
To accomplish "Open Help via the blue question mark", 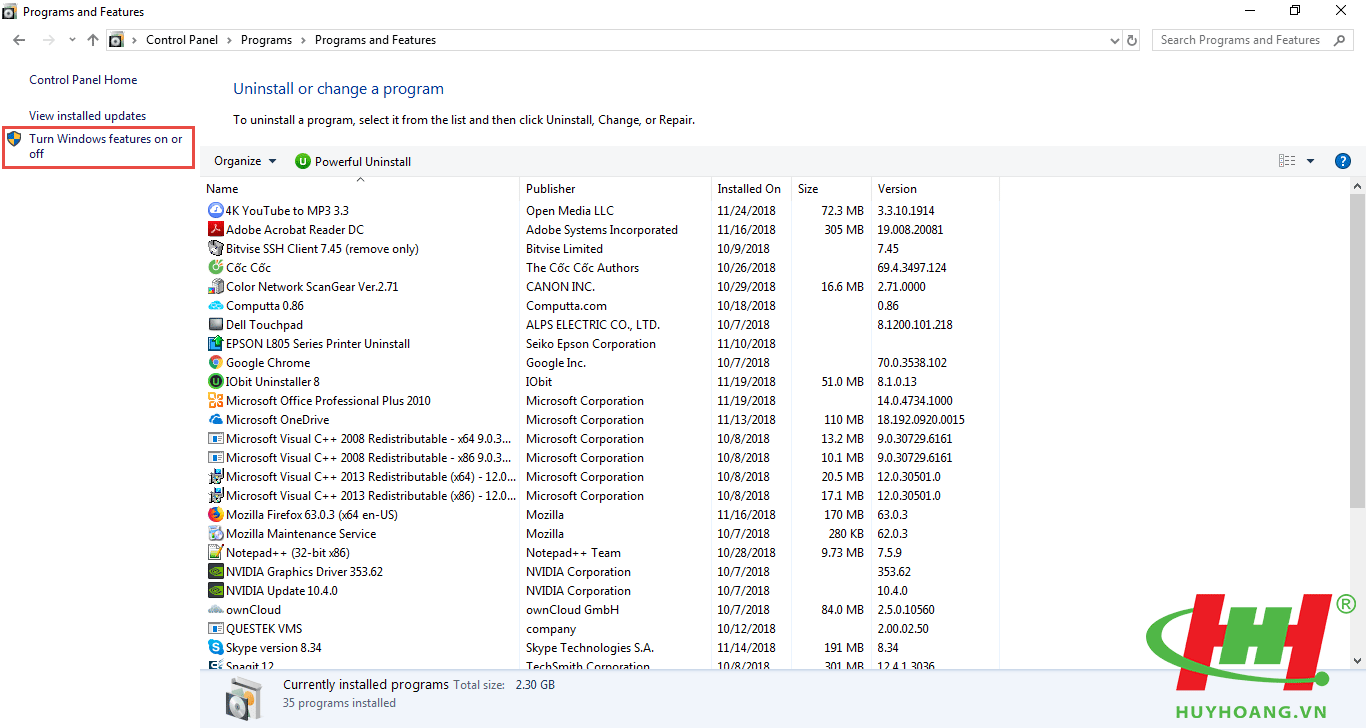I will pos(1343,161).
